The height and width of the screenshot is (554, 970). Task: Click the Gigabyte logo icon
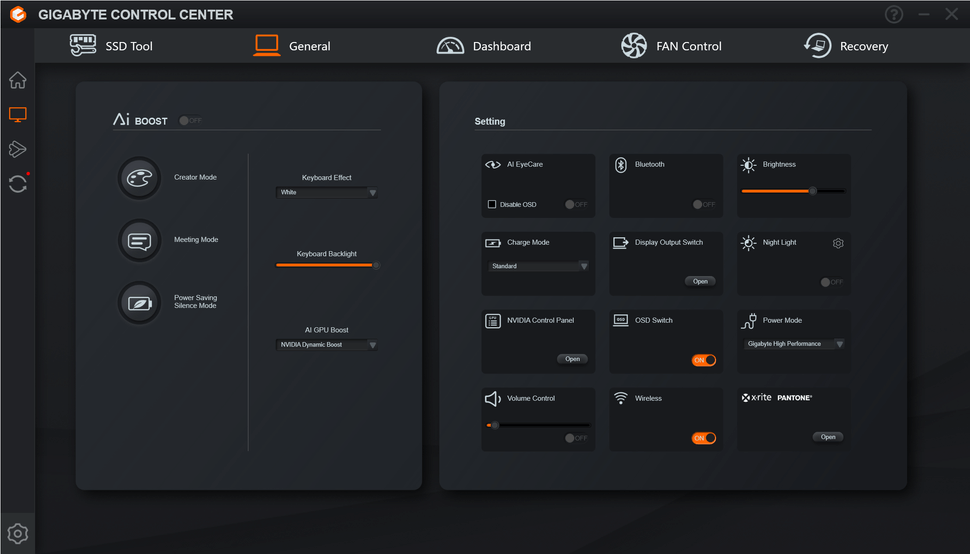pyautogui.click(x=18, y=14)
